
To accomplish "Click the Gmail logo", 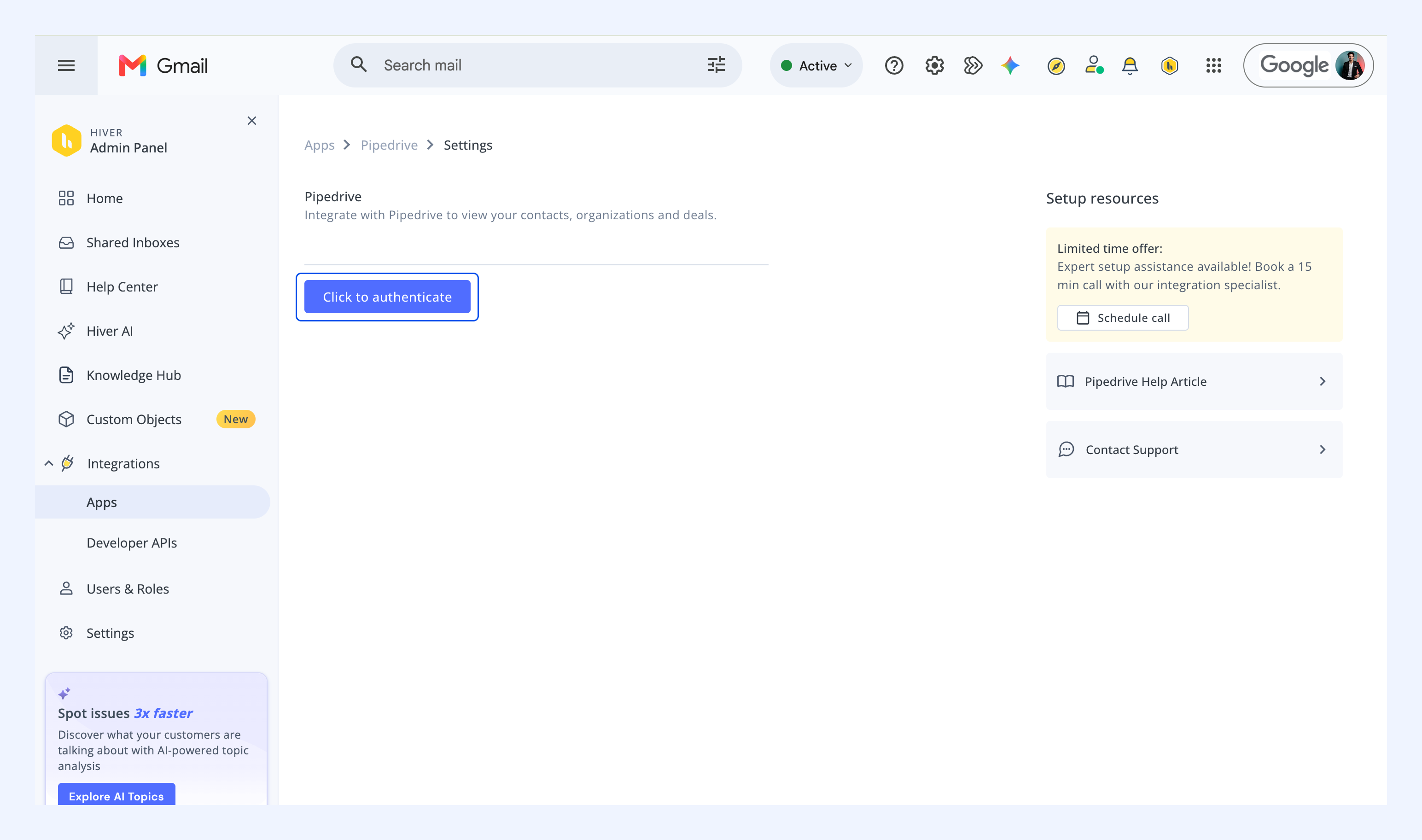I will pyautogui.click(x=163, y=66).
